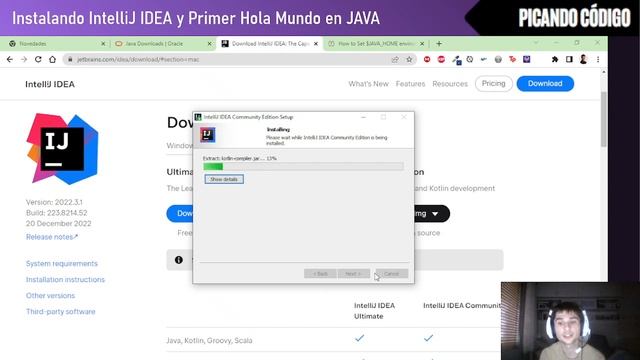Image resolution: width=640 pixels, height=360 pixels.
Task: Click the large IntelliJ IDEA IJ logo
Action: (x=62, y=149)
